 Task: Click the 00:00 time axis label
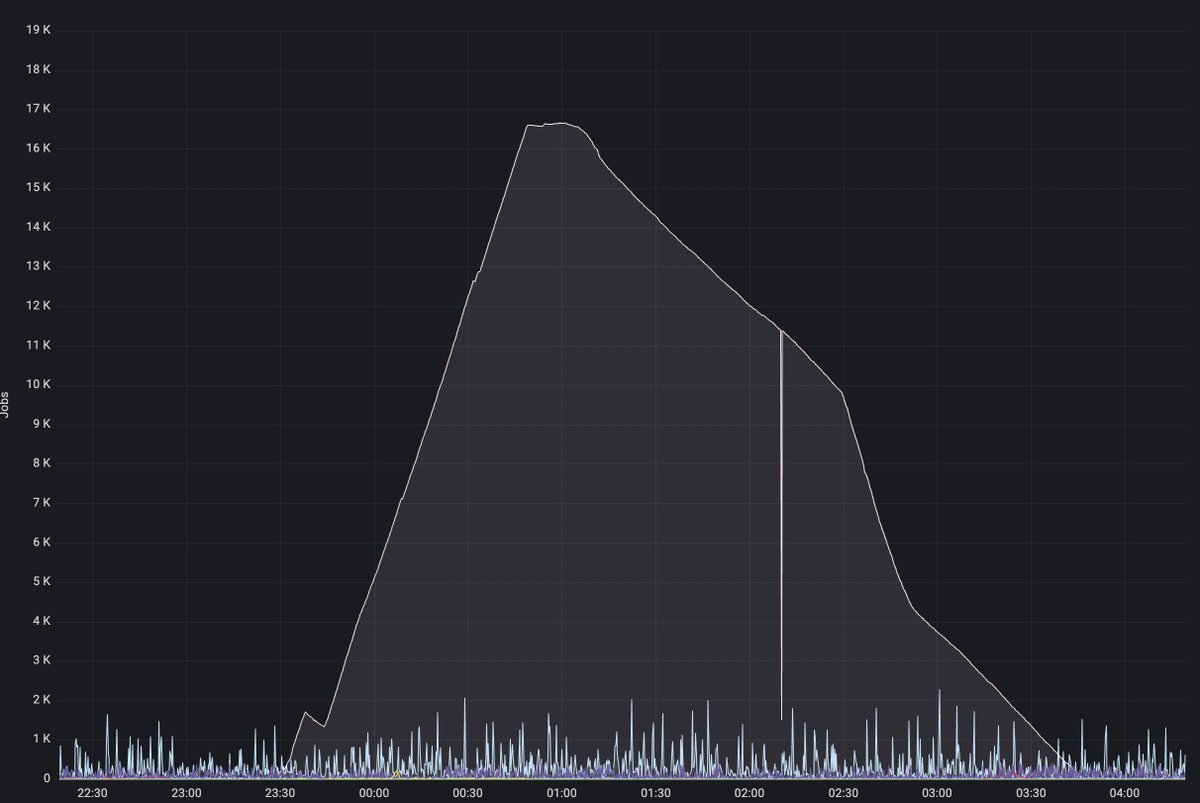[x=373, y=793]
